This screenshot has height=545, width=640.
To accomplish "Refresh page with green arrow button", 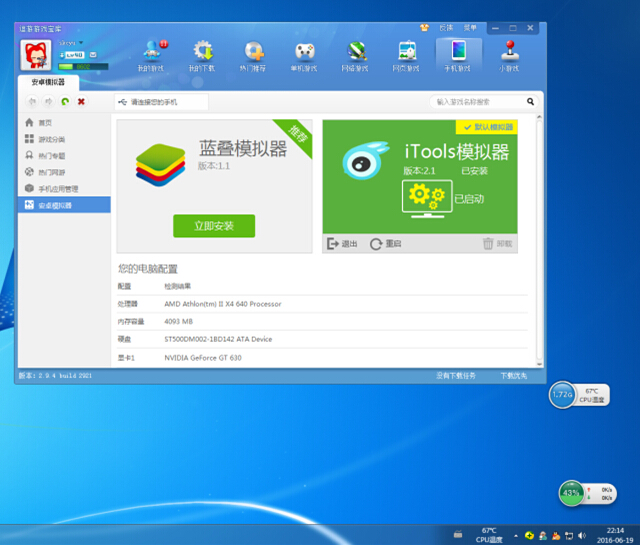I will tap(65, 101).
